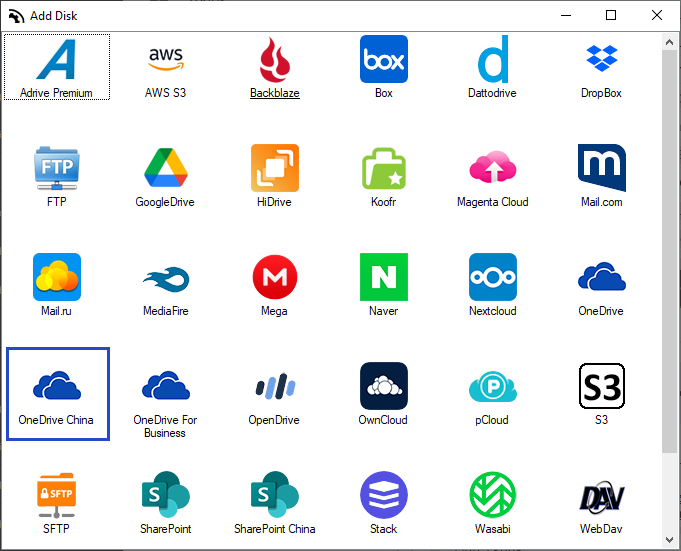Select OpenDrive

[275, 386]
